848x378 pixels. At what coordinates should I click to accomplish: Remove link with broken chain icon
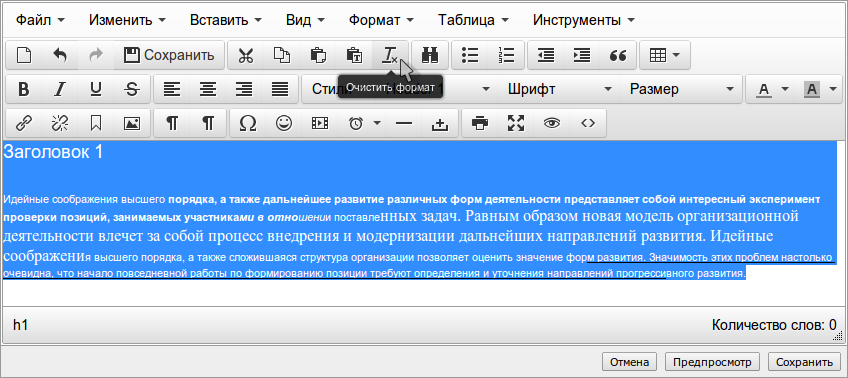pos(60,123)
